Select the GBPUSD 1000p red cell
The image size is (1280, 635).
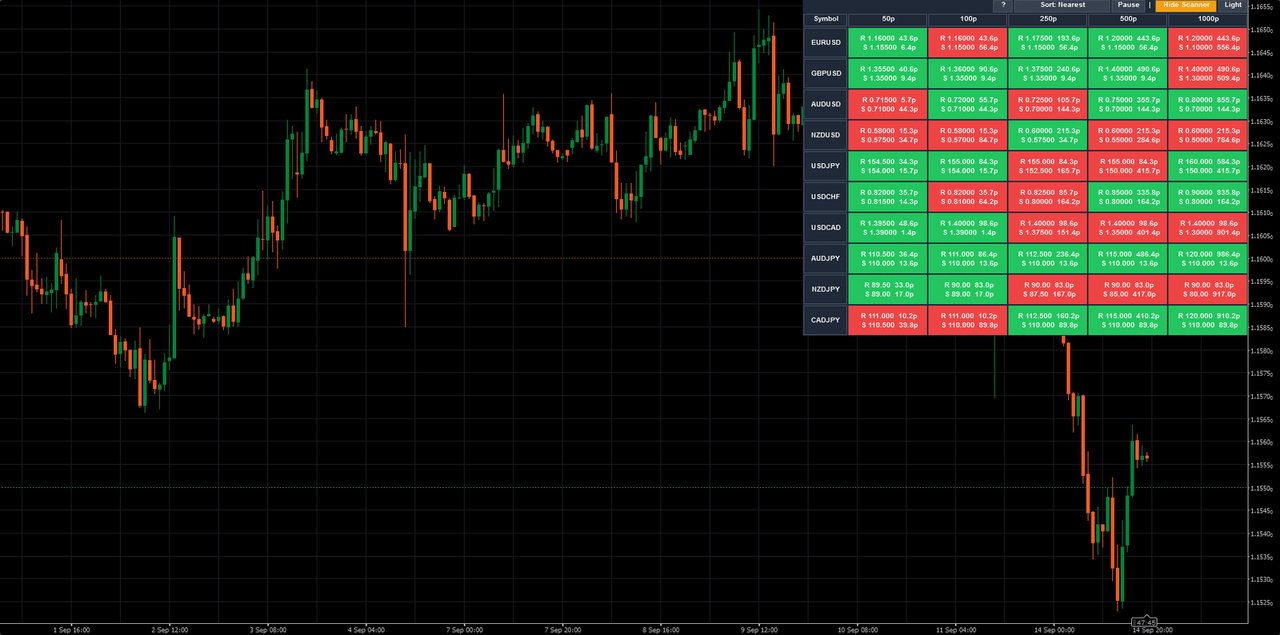[x=1208, y=73]
